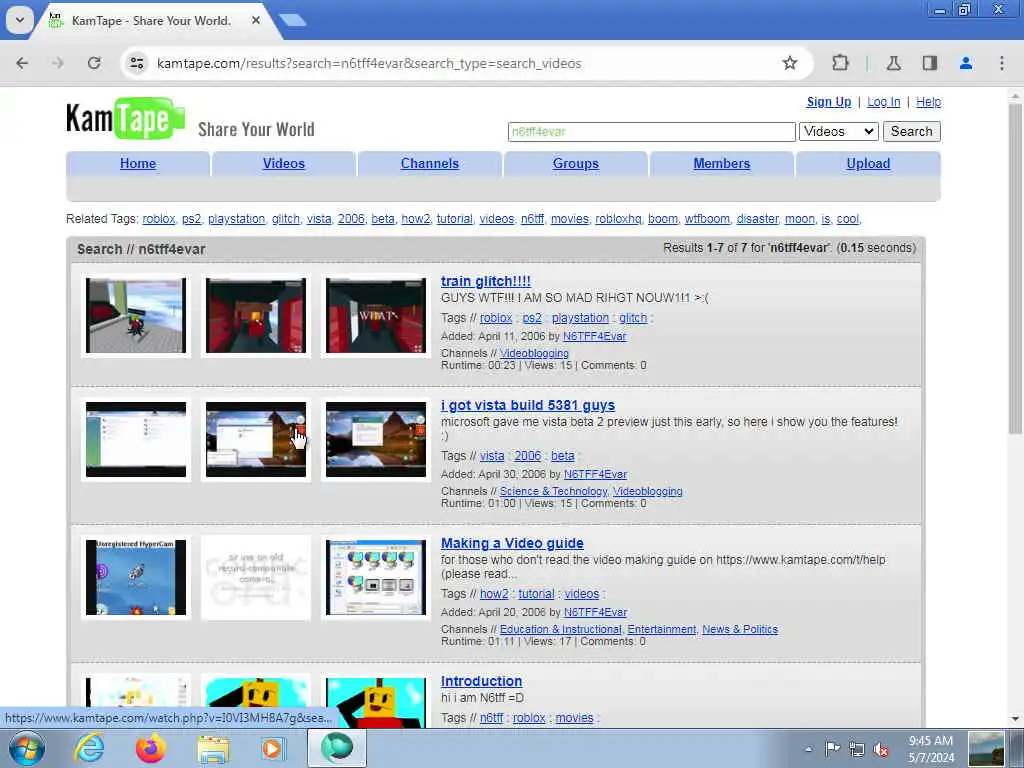Click the browser back arrow
This screenshot has width=1024, height=768.
coord(22,63)
